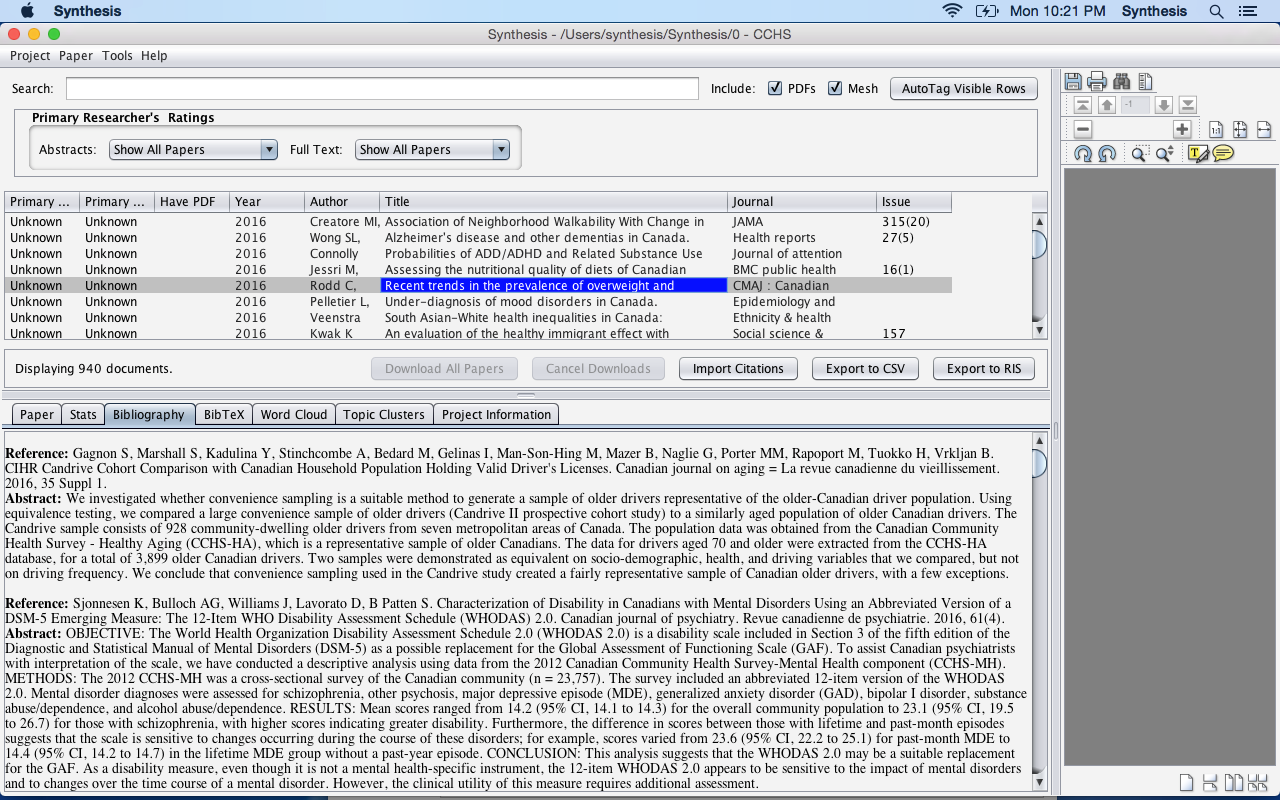The image size is (1280, 800).
Task: Fit PDF to window width
Action: click(1264, 129)
